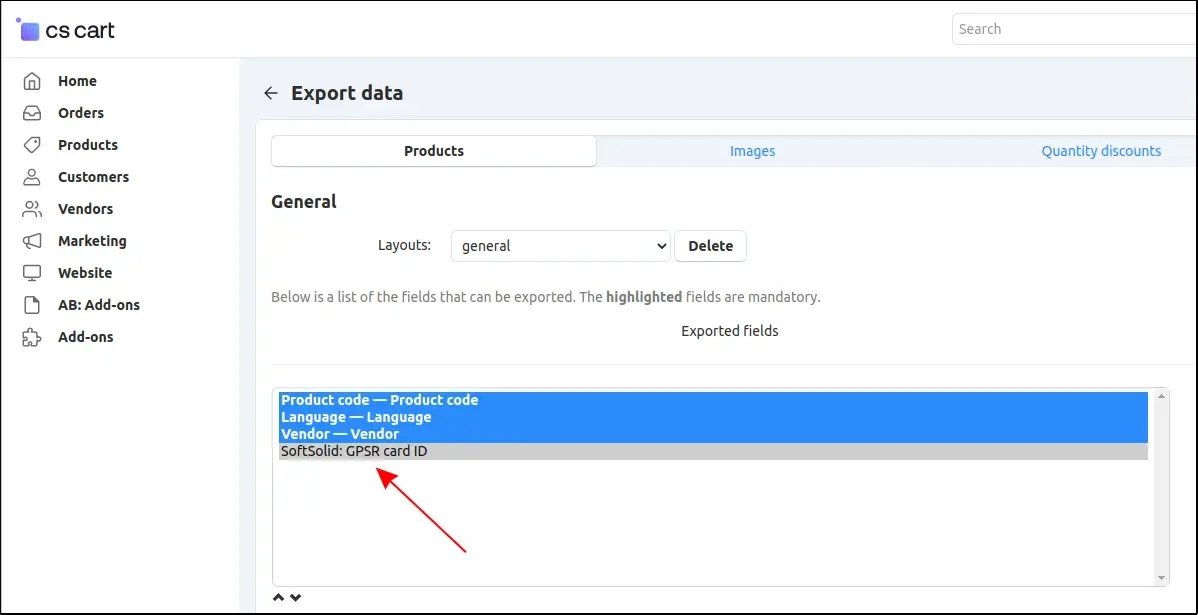Move selected field down with the down chevron

coord(296,597)
